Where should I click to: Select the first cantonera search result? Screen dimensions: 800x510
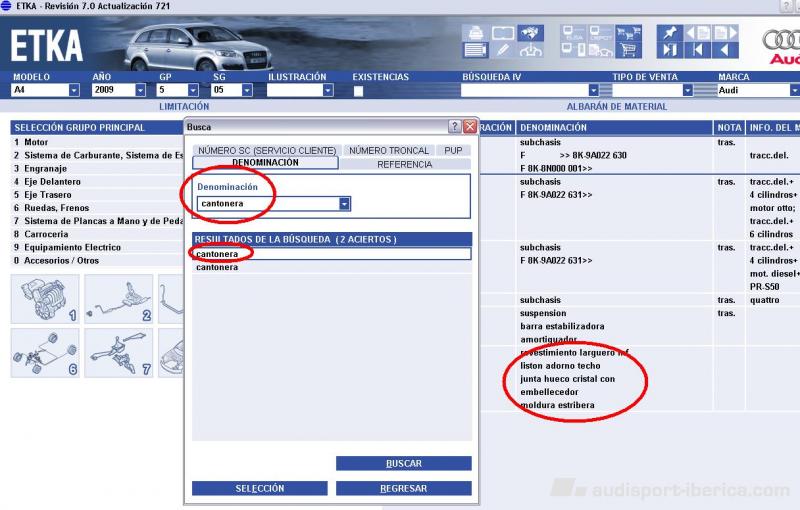pyautogui.click(x=332, y=254)
